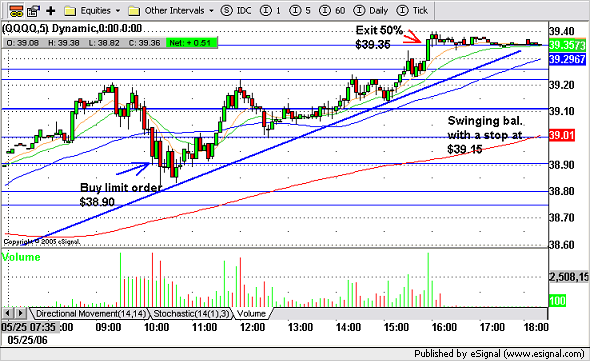Screen dimensions: 590x361
Task: Click the chain link toolbar icon
Action: [x=16, y=11]
